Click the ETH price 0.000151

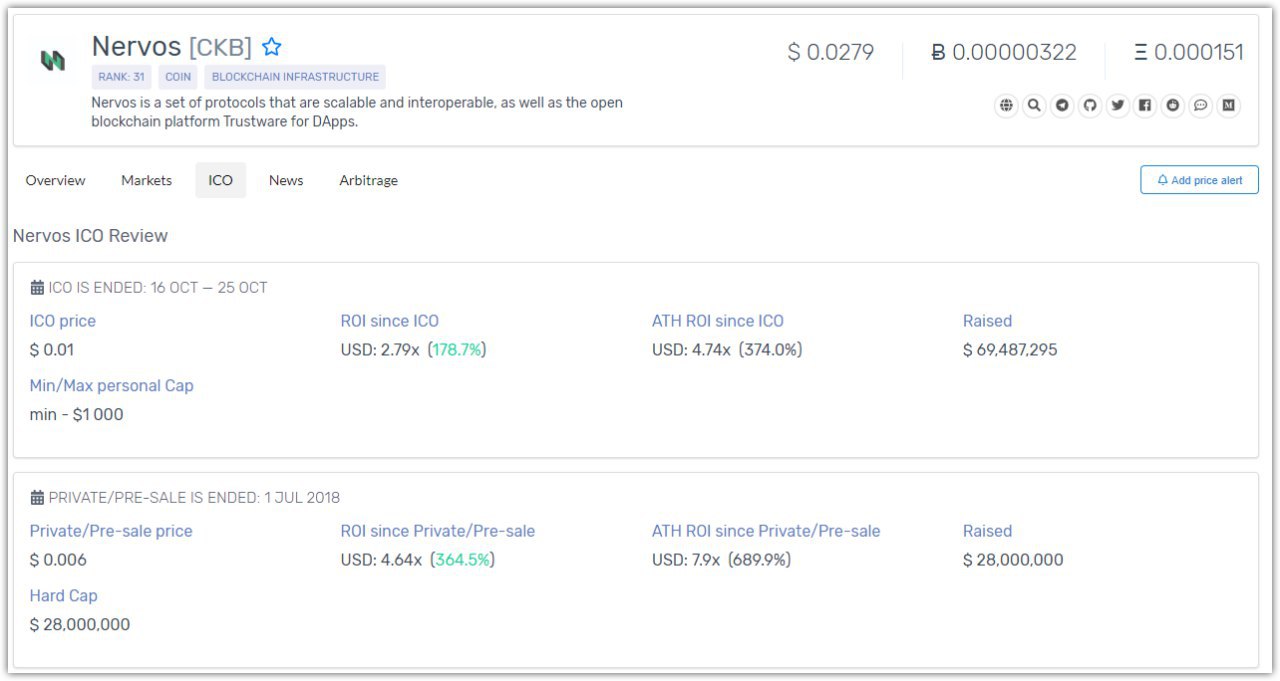point(1189,52)
